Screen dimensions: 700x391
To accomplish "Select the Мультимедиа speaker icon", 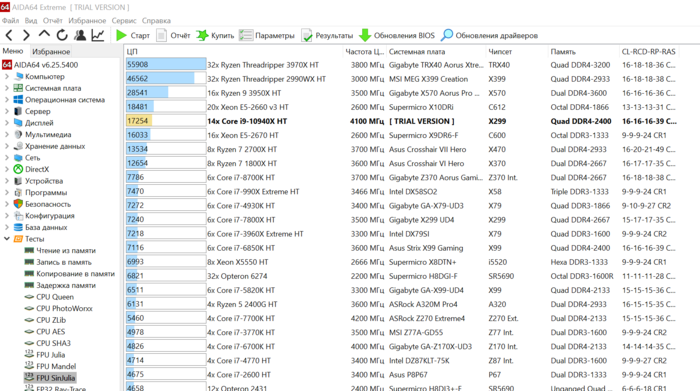I will [18, 134].
